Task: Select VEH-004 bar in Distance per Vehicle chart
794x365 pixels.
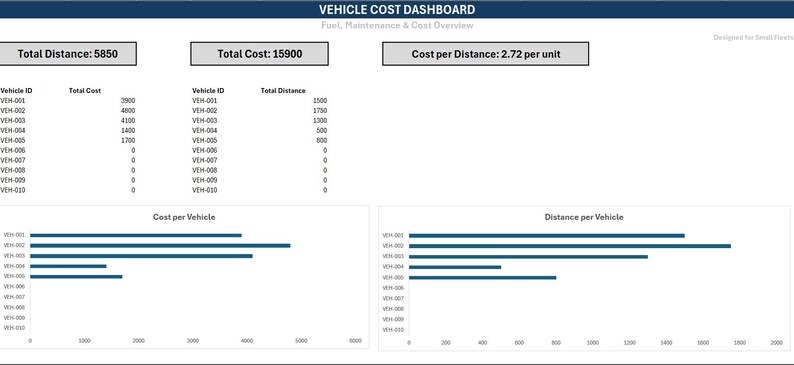Action: [x=455, y=267]
